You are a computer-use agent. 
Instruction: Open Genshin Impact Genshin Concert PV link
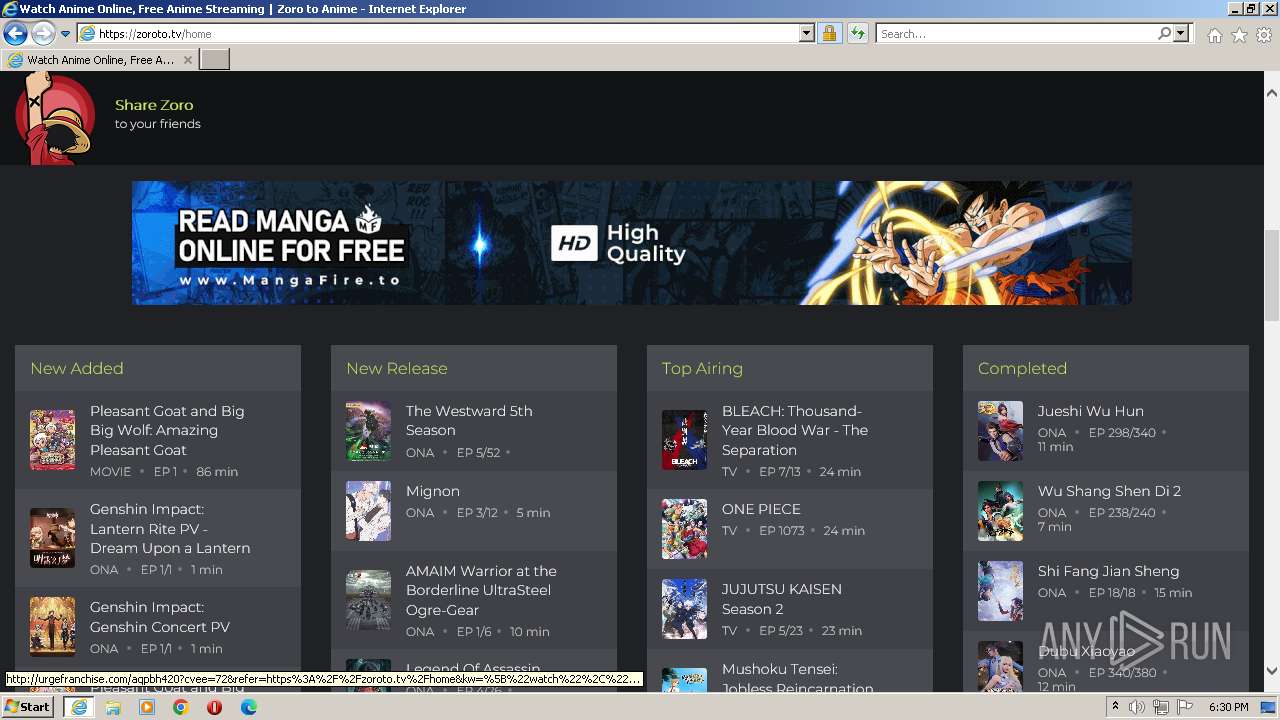click(160, 617)
